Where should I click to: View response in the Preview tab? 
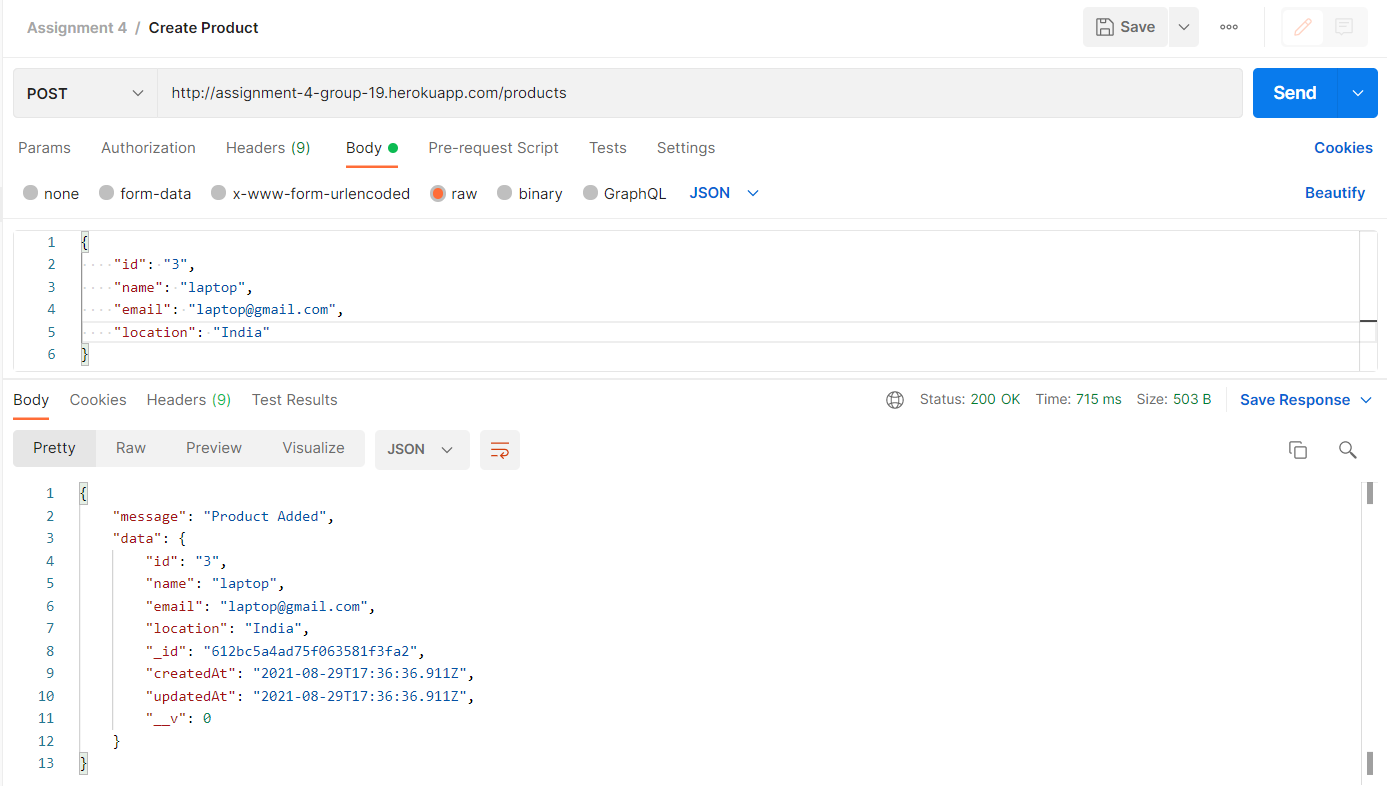[213, 447]
